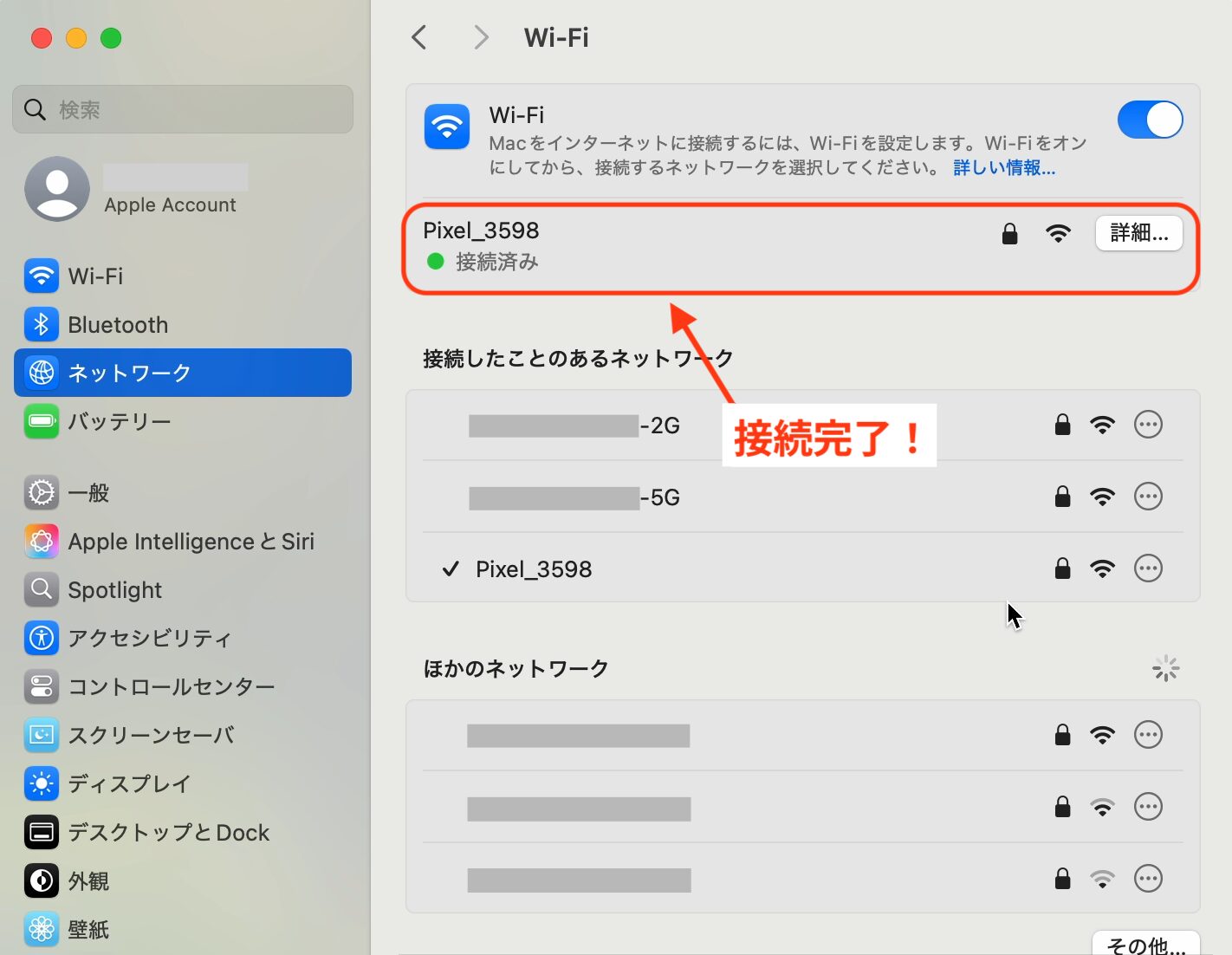Open デスクトップとDock settings pane
Image resolution: width=1232 pixels, height=955 pixels.
tap(168, 833)
